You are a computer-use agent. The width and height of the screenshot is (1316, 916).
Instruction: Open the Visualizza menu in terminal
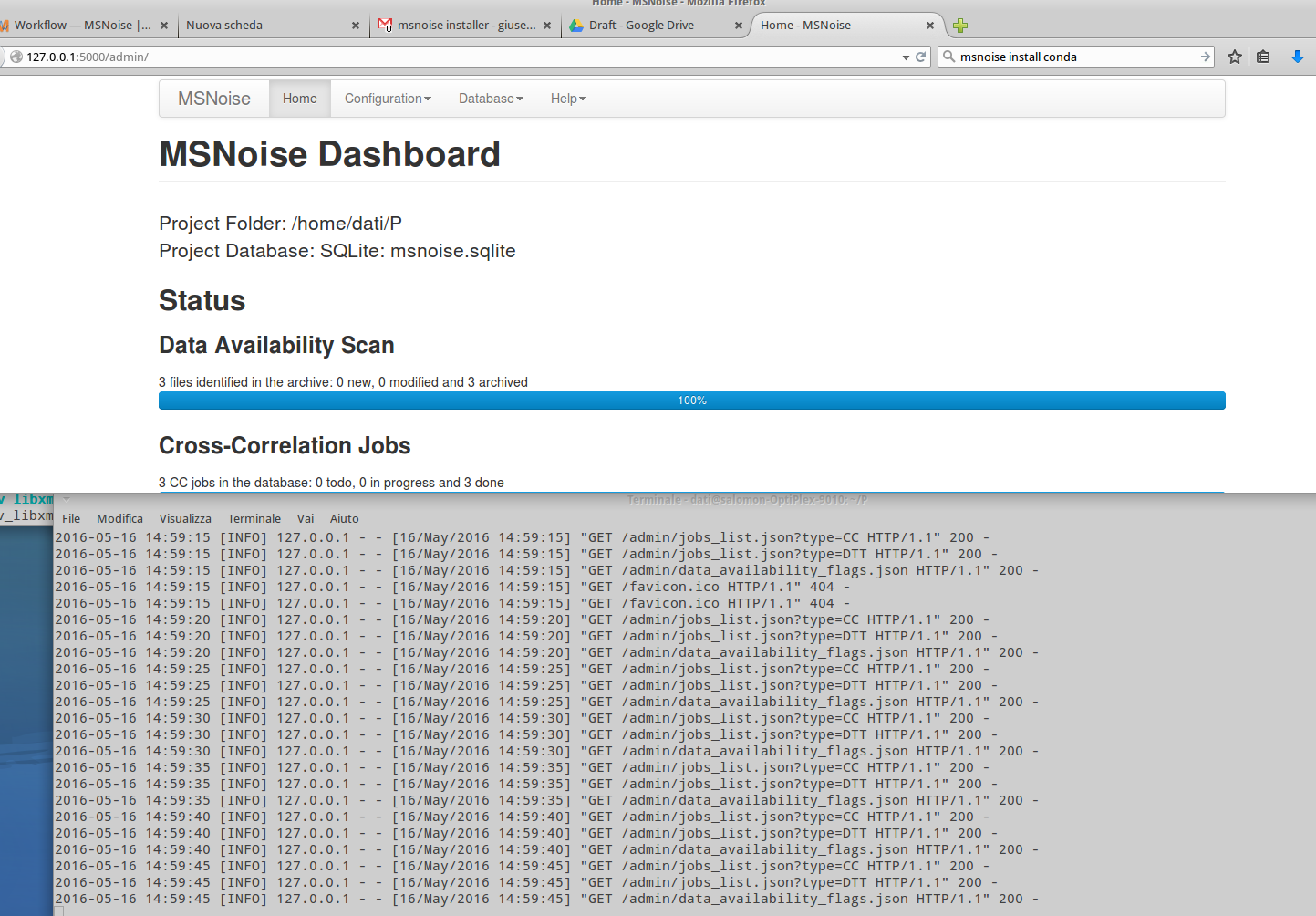(185, 518)
